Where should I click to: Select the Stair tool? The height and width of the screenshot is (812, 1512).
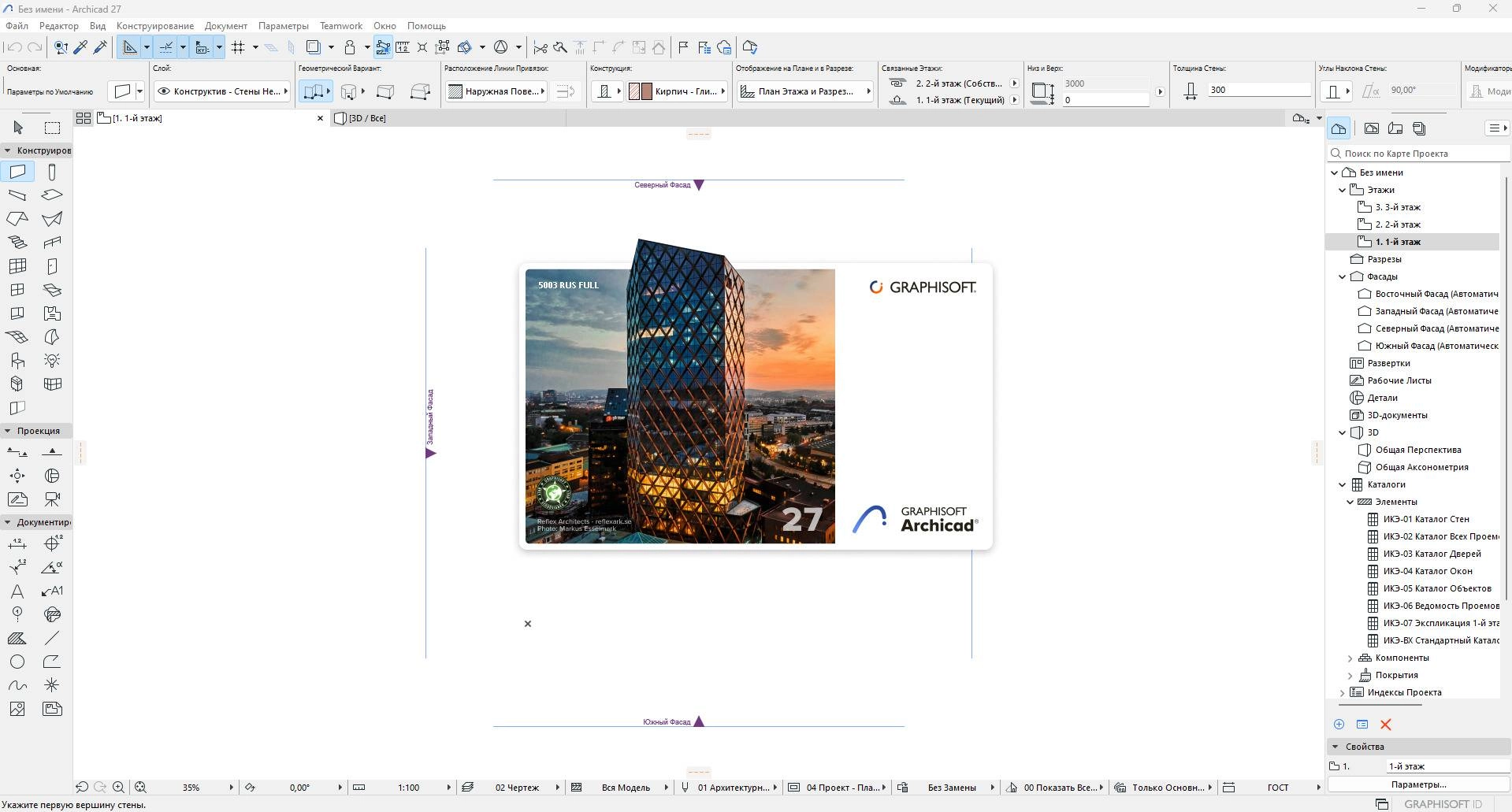(x=17, y=243)
